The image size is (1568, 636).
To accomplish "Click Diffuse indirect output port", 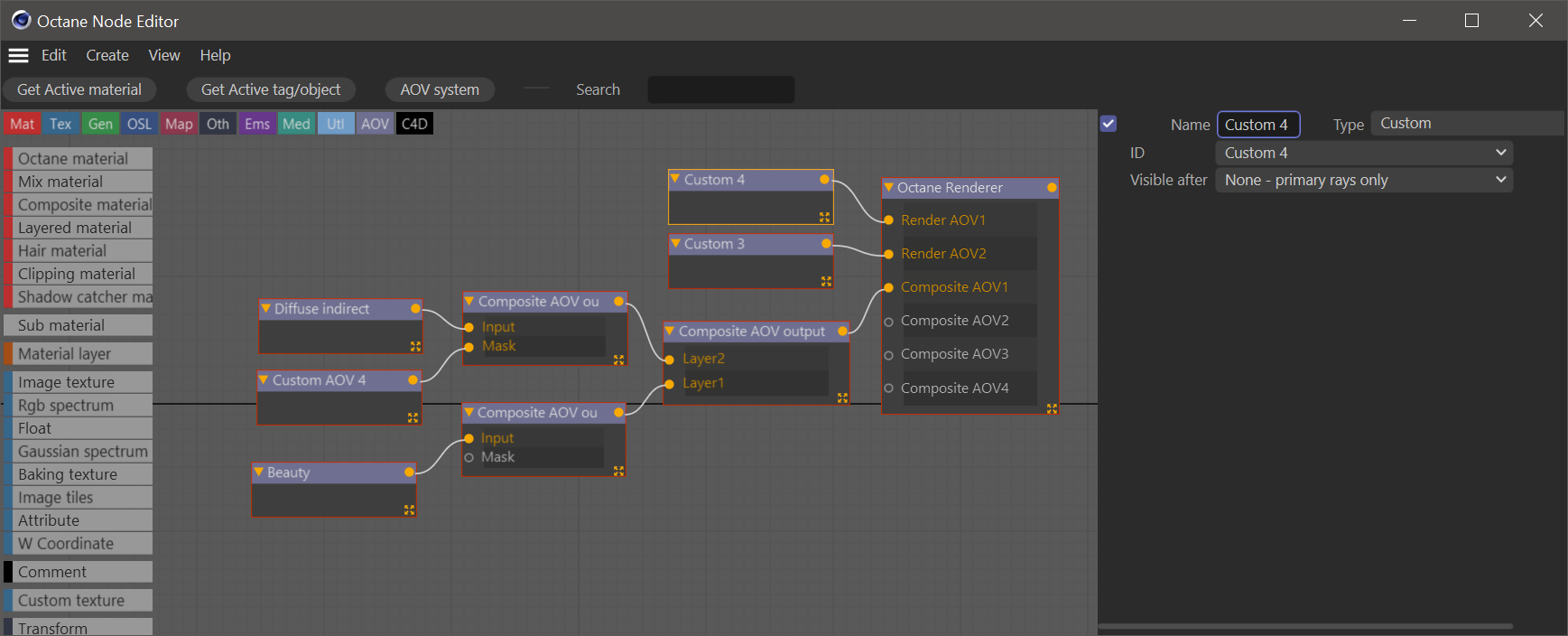I will [415, 309].
